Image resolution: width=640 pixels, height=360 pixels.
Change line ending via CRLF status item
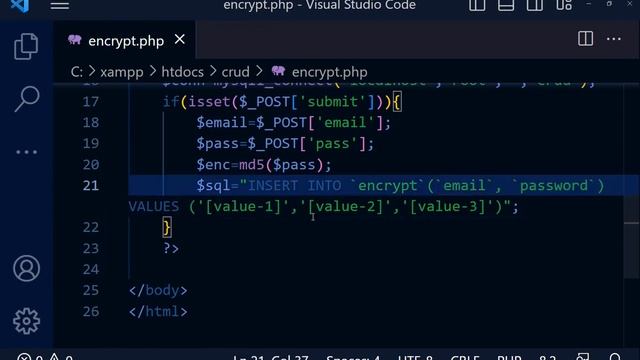[465, 357]
